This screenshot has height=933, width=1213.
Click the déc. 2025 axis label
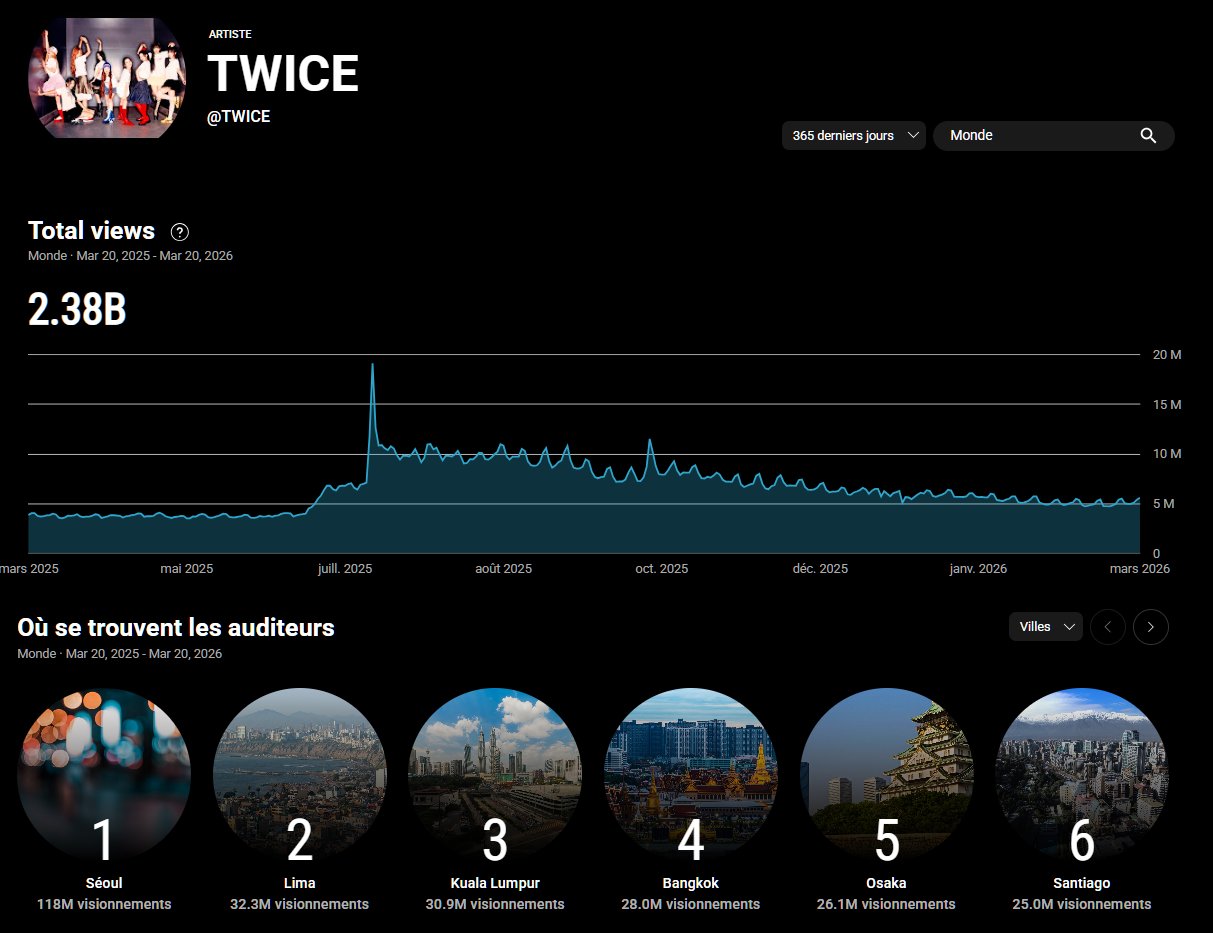click(820, 568)
